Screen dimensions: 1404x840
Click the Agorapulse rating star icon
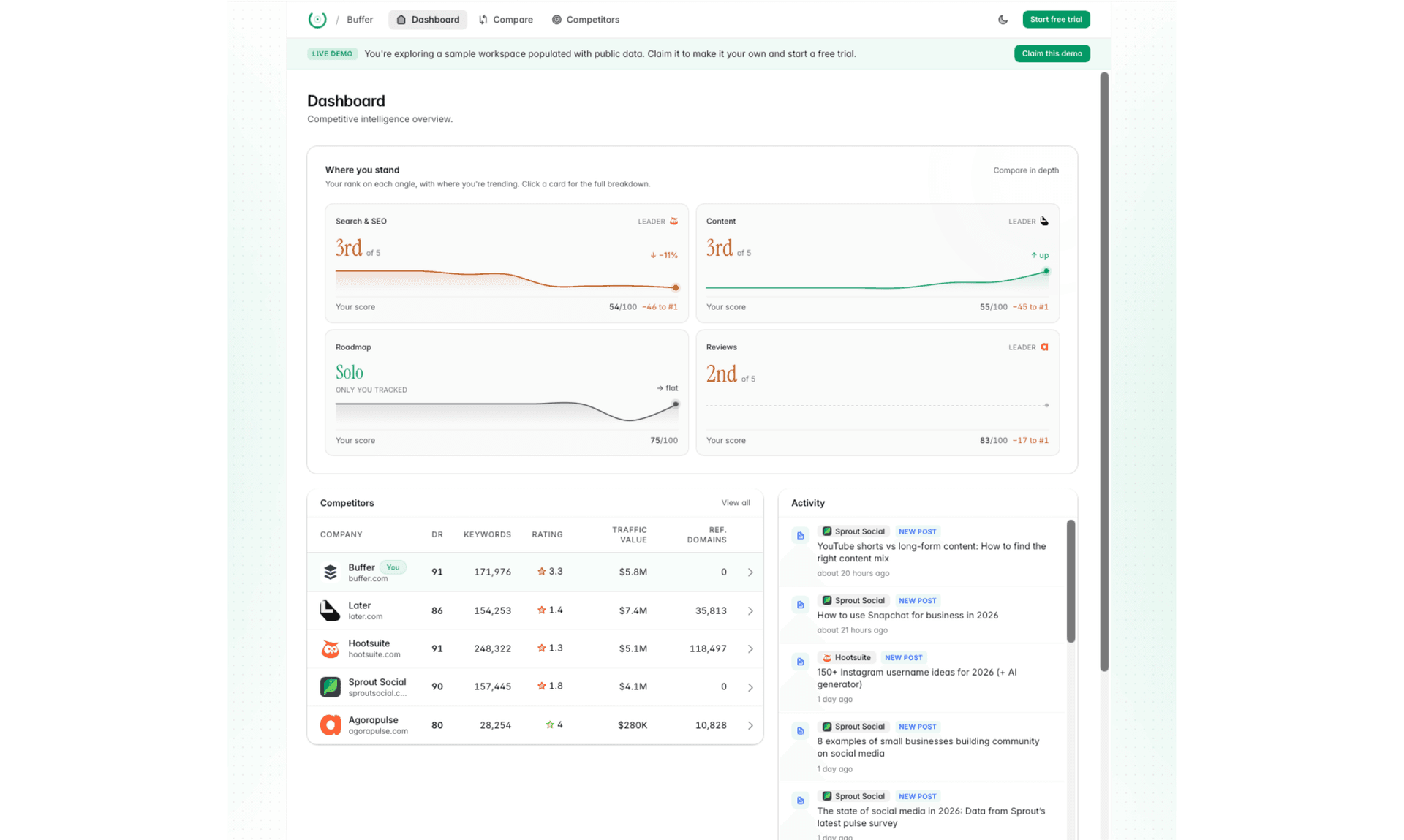pyautogui.click(x=550, y=724)
